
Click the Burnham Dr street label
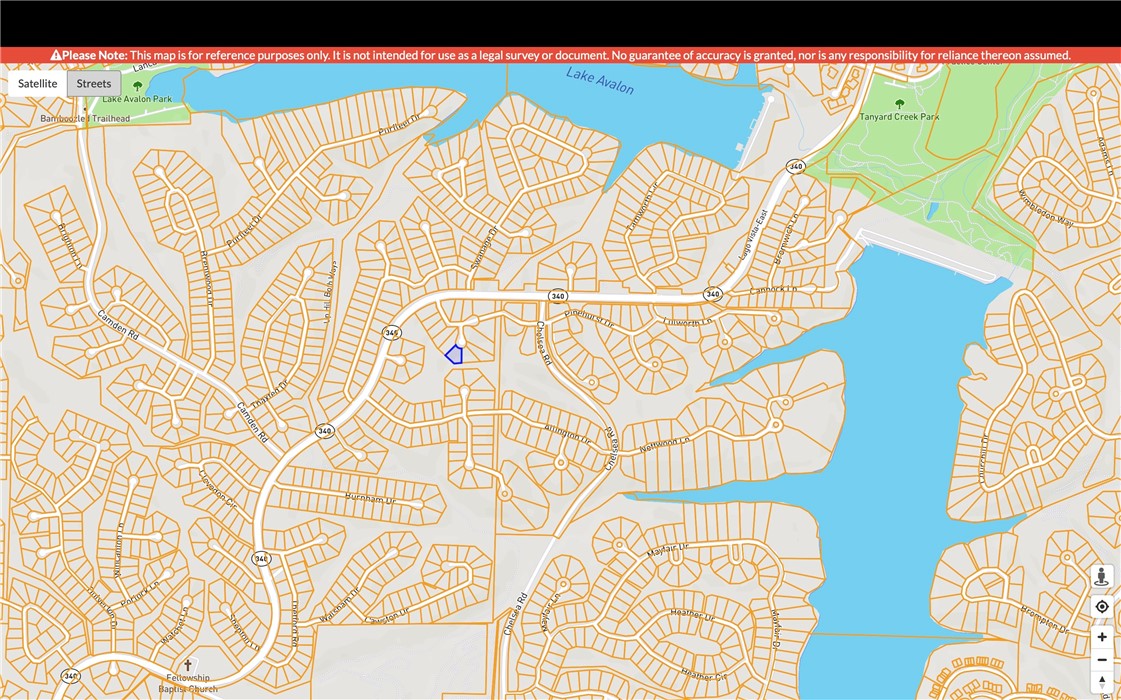tap(370, 497)
